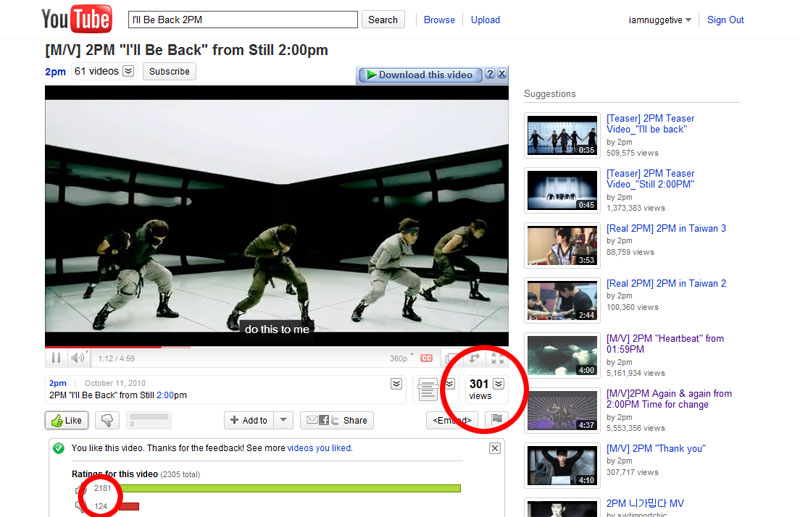Click the red dislikes rating bar
Viewport: 800px width, 517px height.
pos(129,506)
